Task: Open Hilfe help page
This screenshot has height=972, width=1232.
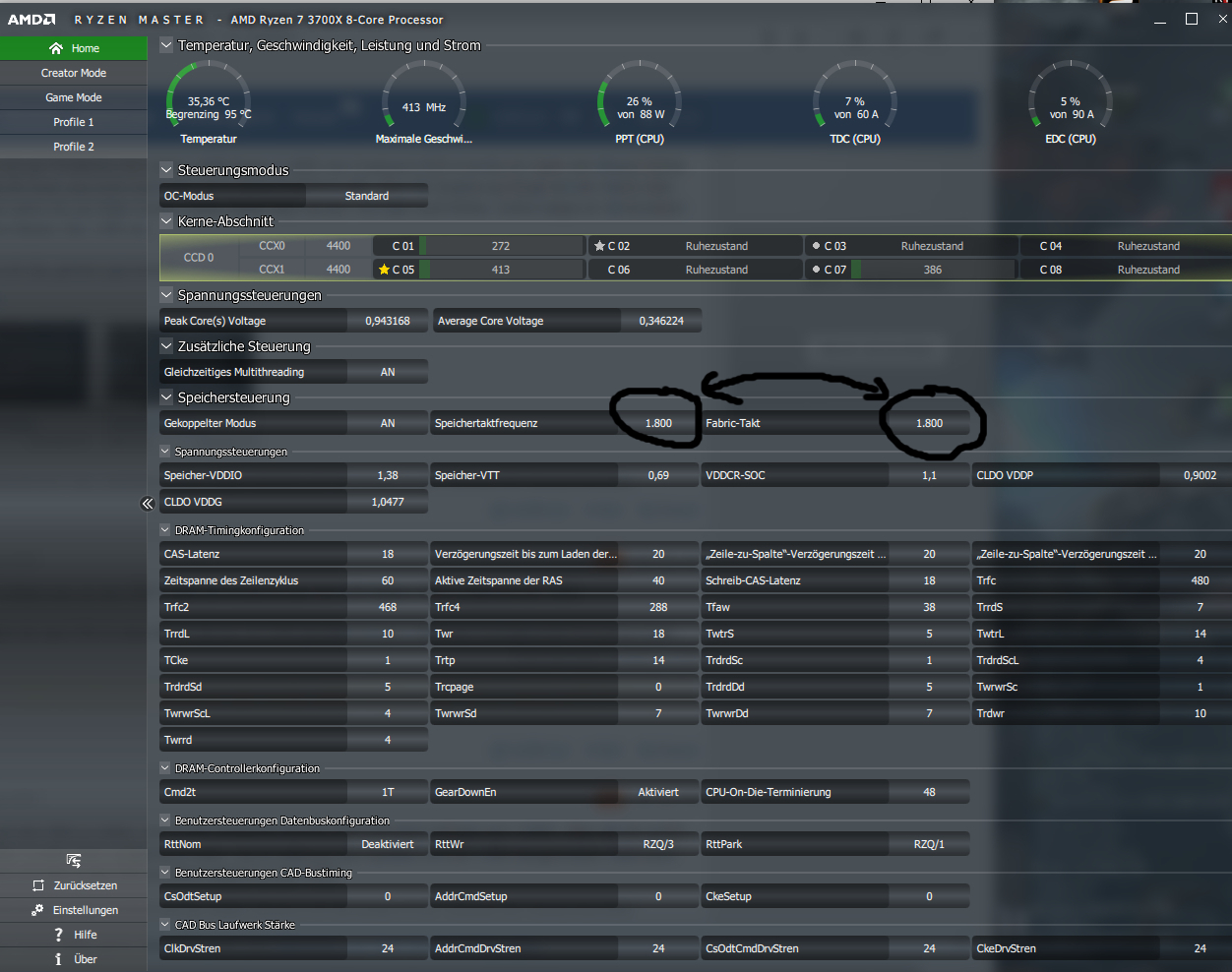Action: pos(74,935)
